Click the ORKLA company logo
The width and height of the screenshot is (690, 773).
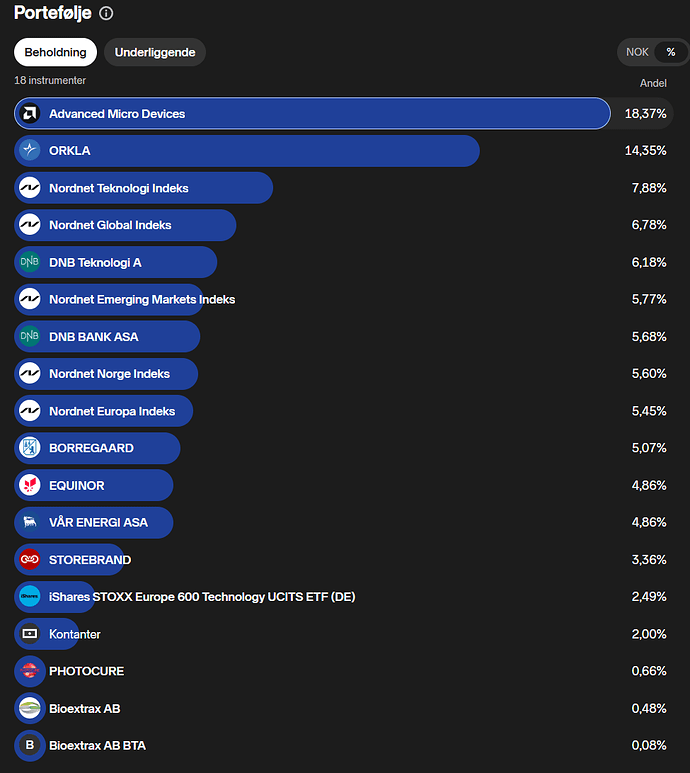pos(30,151)
